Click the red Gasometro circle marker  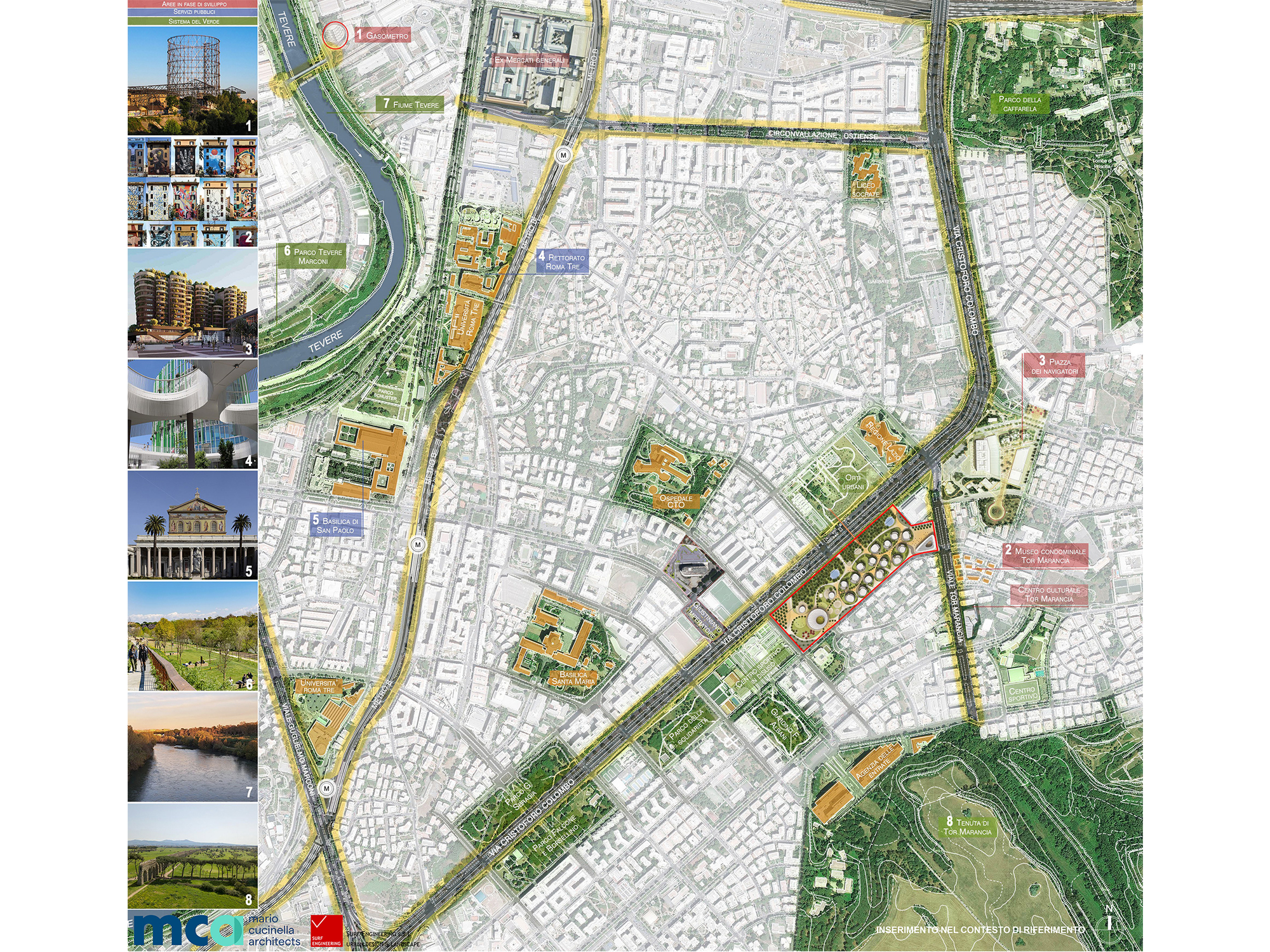coord(335,35)
